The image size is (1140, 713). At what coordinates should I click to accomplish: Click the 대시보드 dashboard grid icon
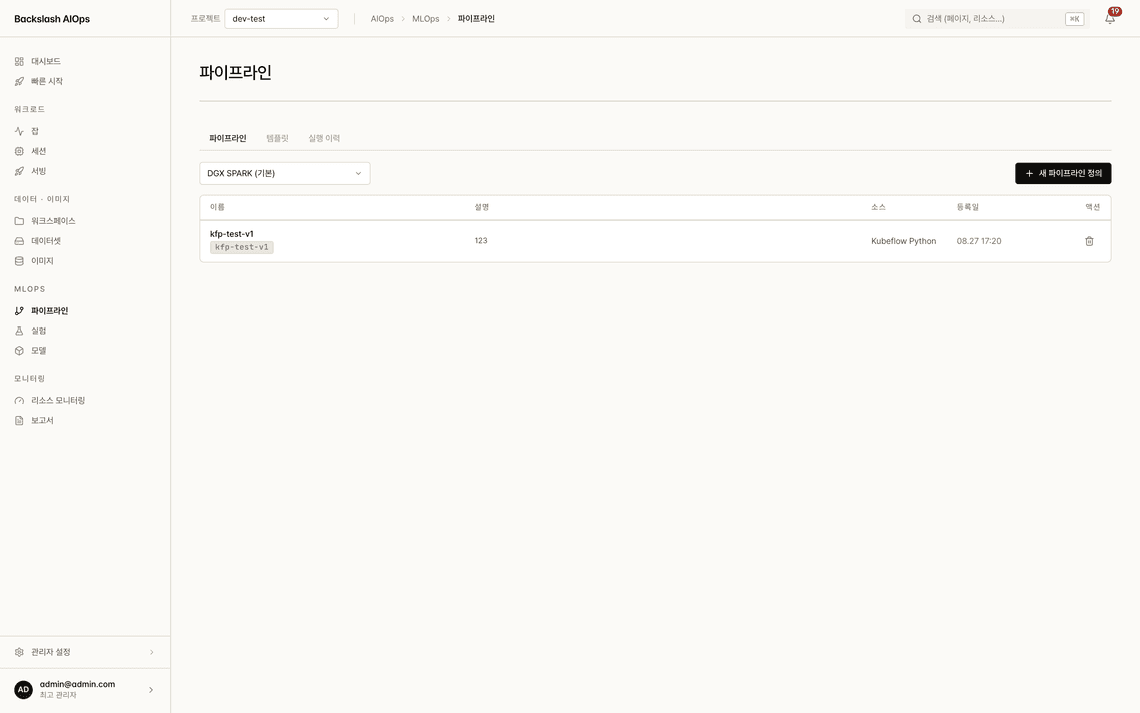point(19,62)
